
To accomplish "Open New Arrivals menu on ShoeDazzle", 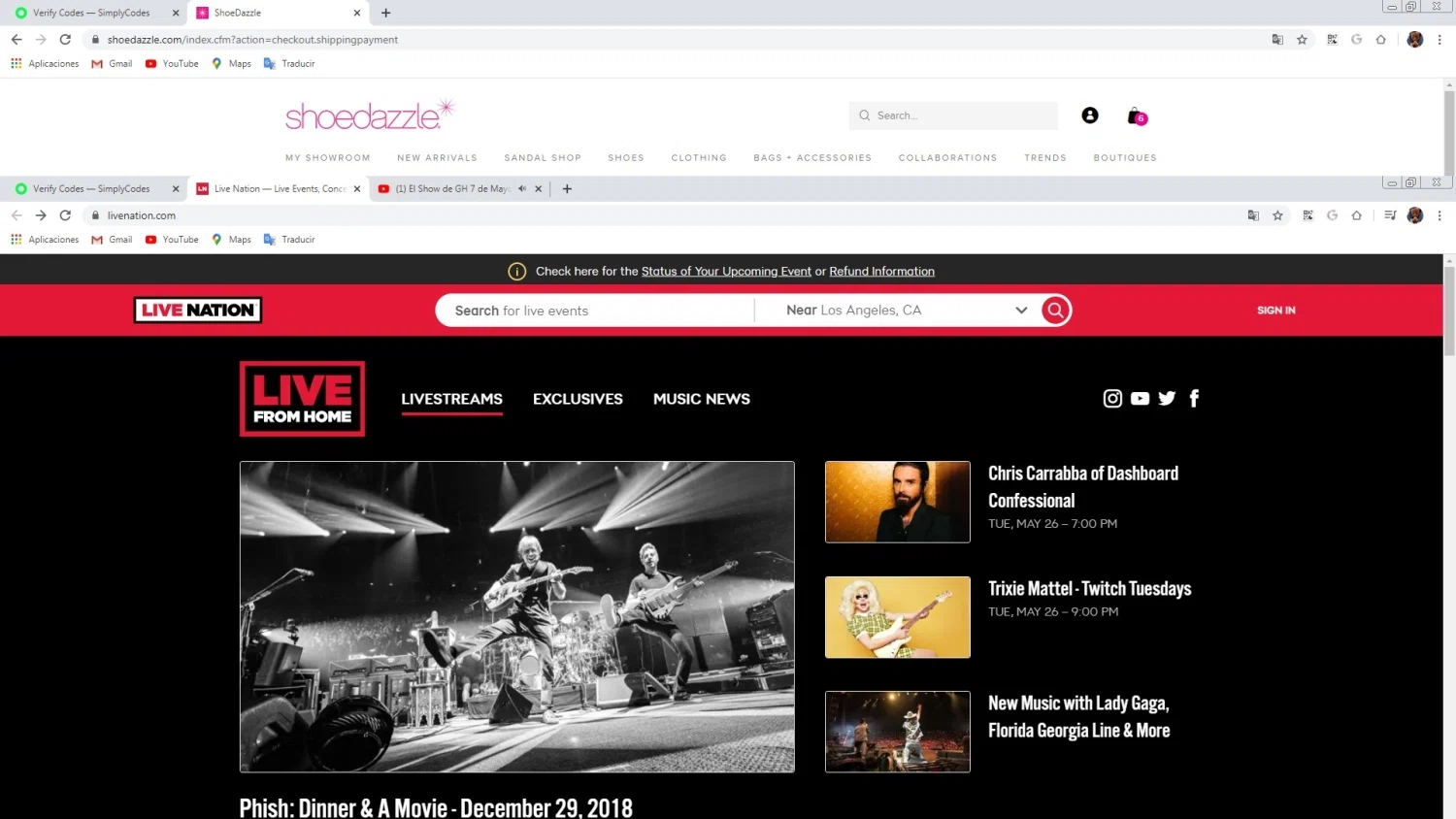I will pyautogui.click(x=437, y=157).
